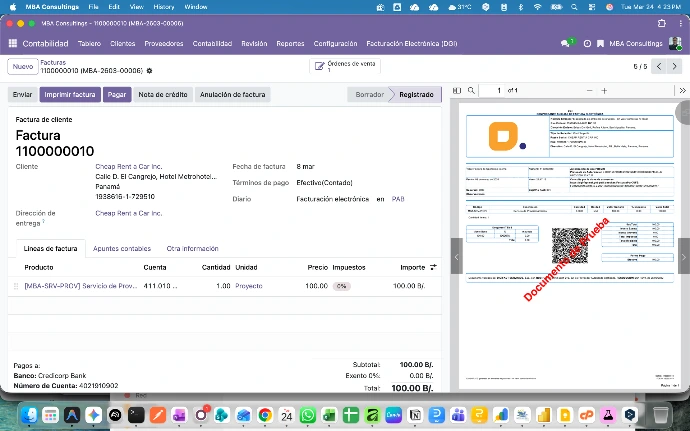The width and height of the screenshot is (690, 431).
Task: Click the gear actions icon beside invoice number
Action: click(x=150, y=71)
